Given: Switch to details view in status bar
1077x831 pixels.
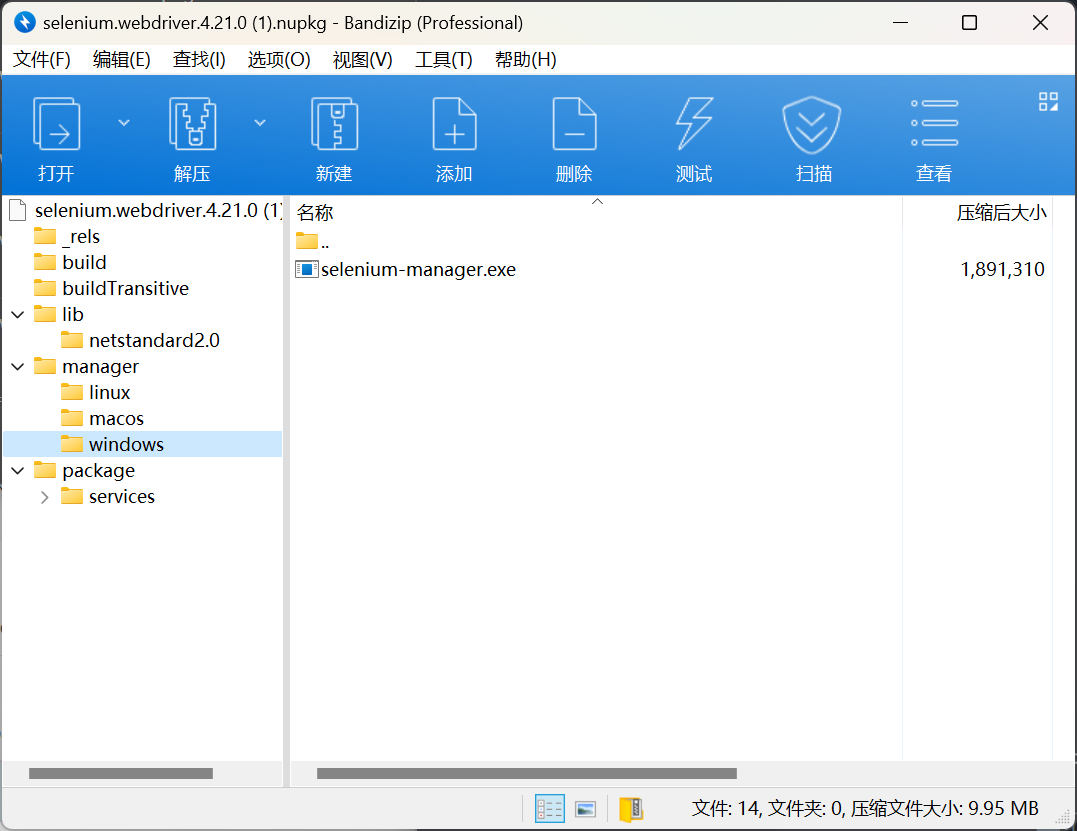Looking at the screenshot, I should coord(550,809).
